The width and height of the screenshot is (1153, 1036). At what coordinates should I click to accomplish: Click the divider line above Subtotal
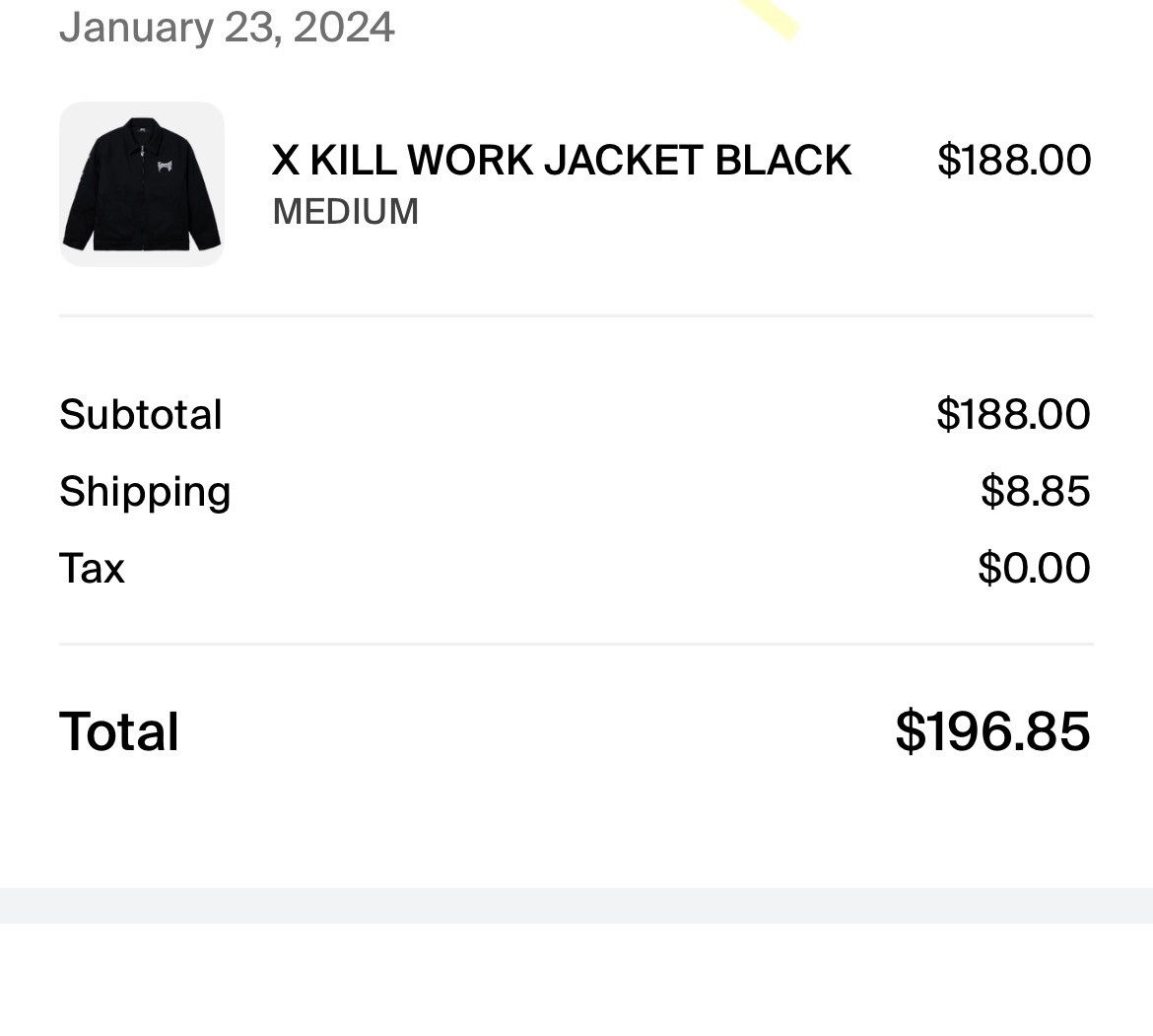(576, 316)
